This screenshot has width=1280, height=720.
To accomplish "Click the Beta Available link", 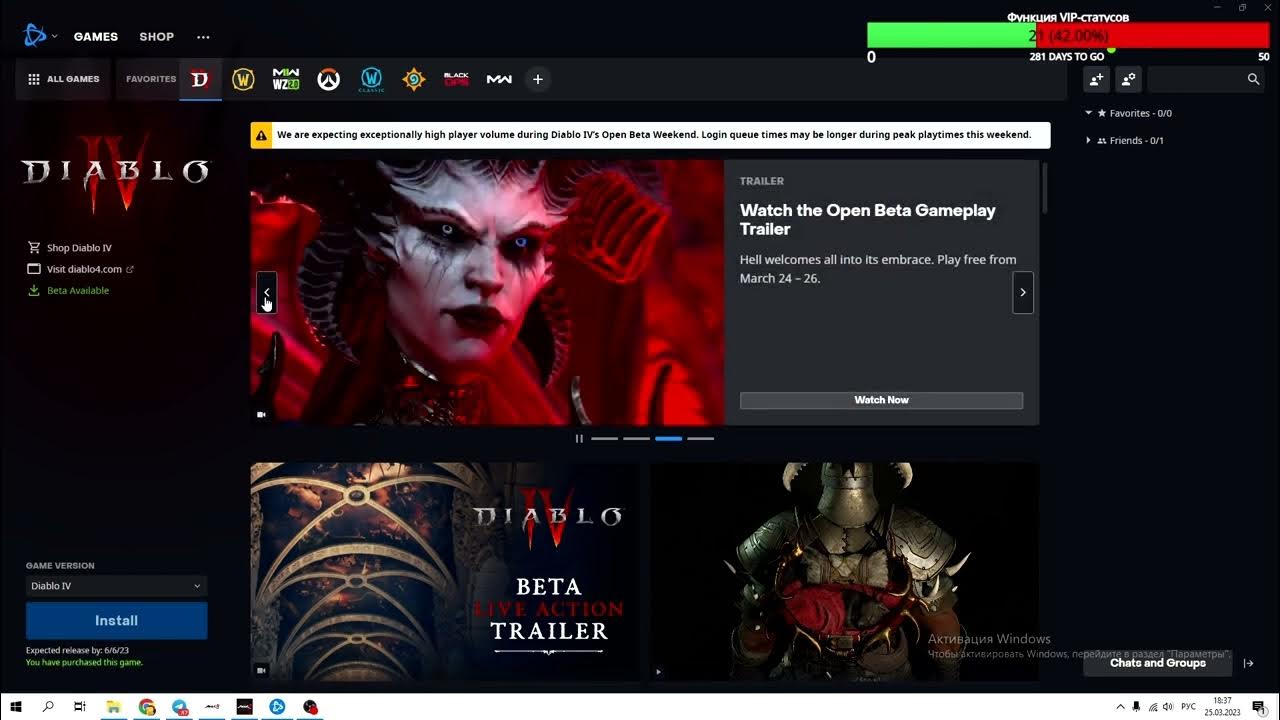I will pos(78,291).
